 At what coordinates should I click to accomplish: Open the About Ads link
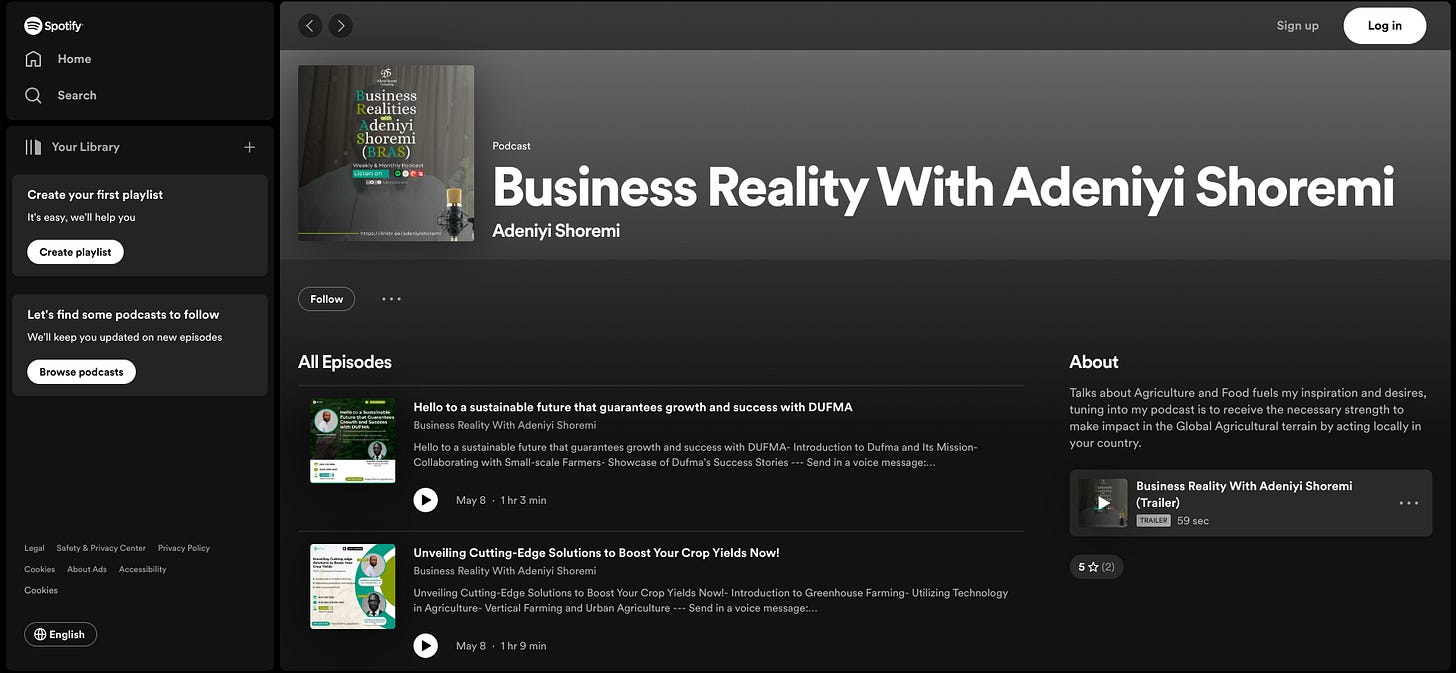87,569
